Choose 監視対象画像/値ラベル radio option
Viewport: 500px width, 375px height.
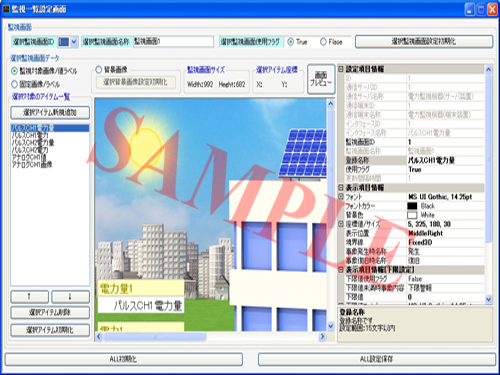14,71
